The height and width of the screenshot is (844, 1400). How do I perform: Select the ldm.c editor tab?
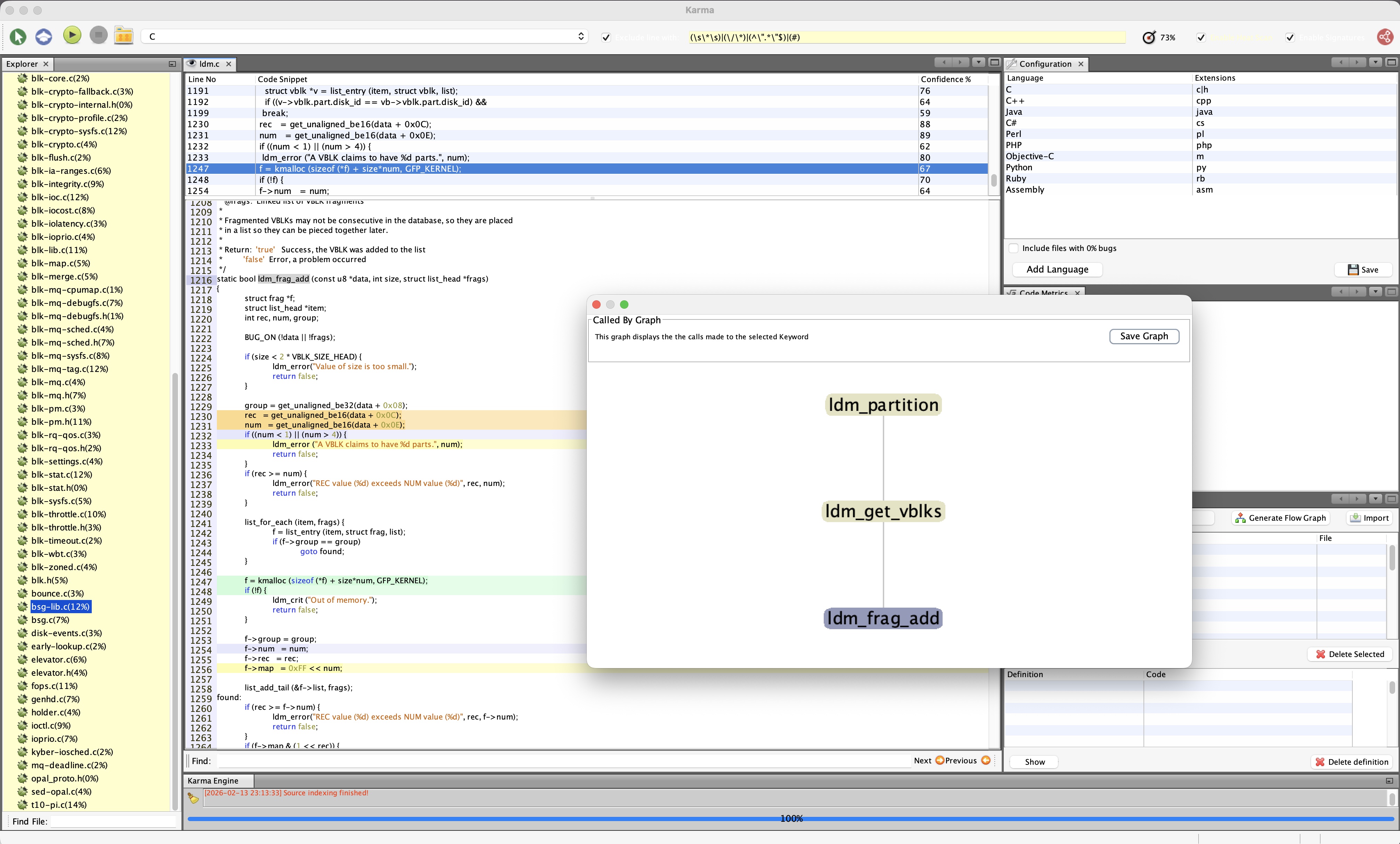click(x=209, y=64)
